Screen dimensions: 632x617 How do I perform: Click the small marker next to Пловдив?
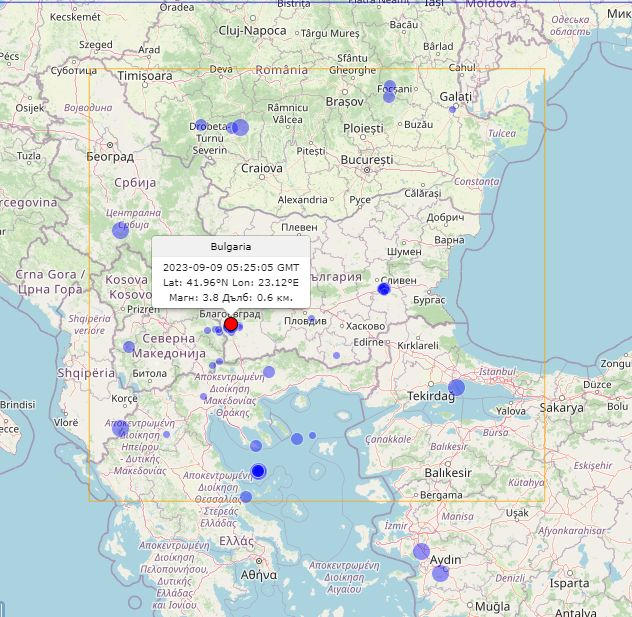311,319
